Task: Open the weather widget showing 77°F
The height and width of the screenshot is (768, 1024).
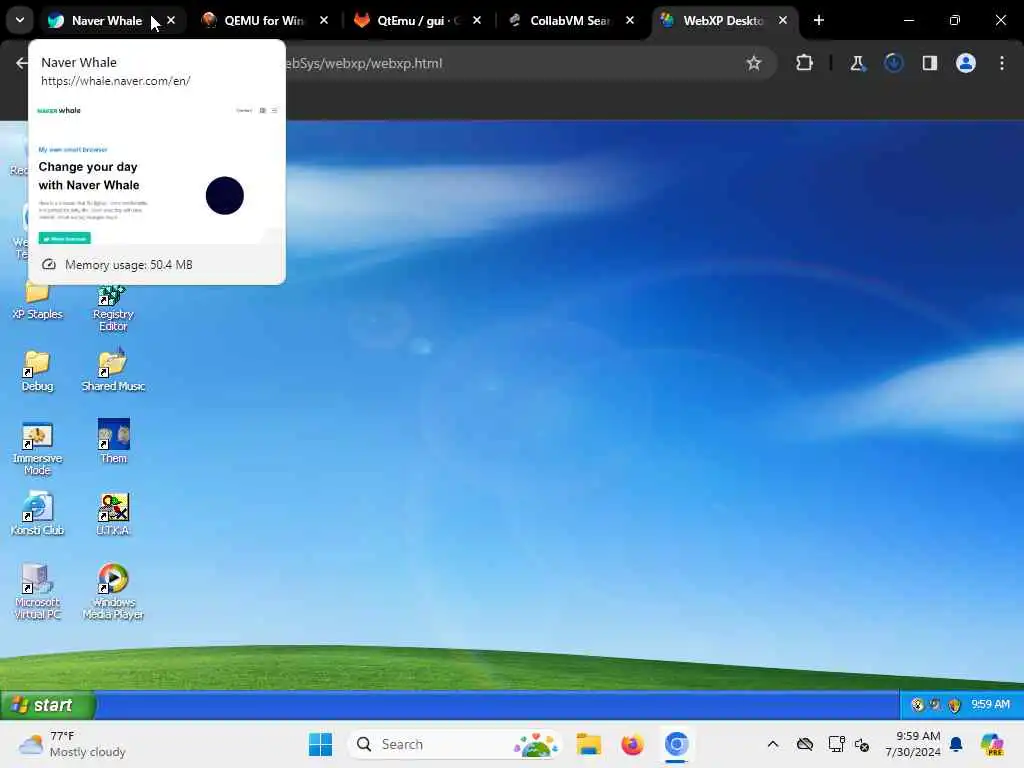Action: (x=72, y=744)
